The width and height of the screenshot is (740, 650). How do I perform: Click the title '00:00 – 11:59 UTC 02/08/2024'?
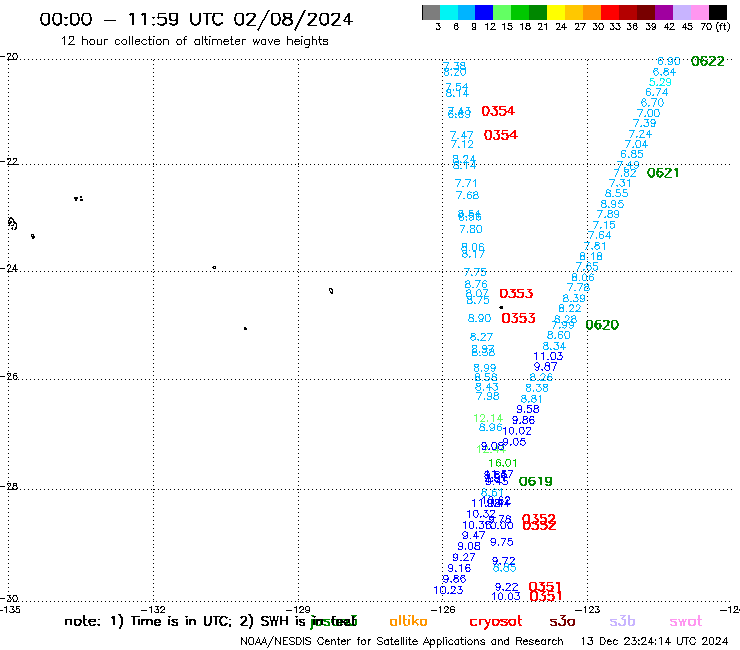[x=196, y=19]
